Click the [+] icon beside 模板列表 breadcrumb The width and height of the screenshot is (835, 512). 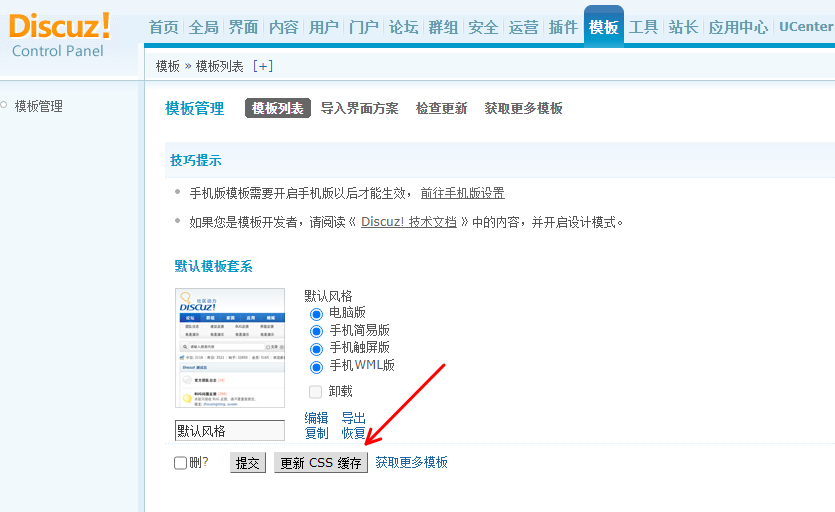262,66
